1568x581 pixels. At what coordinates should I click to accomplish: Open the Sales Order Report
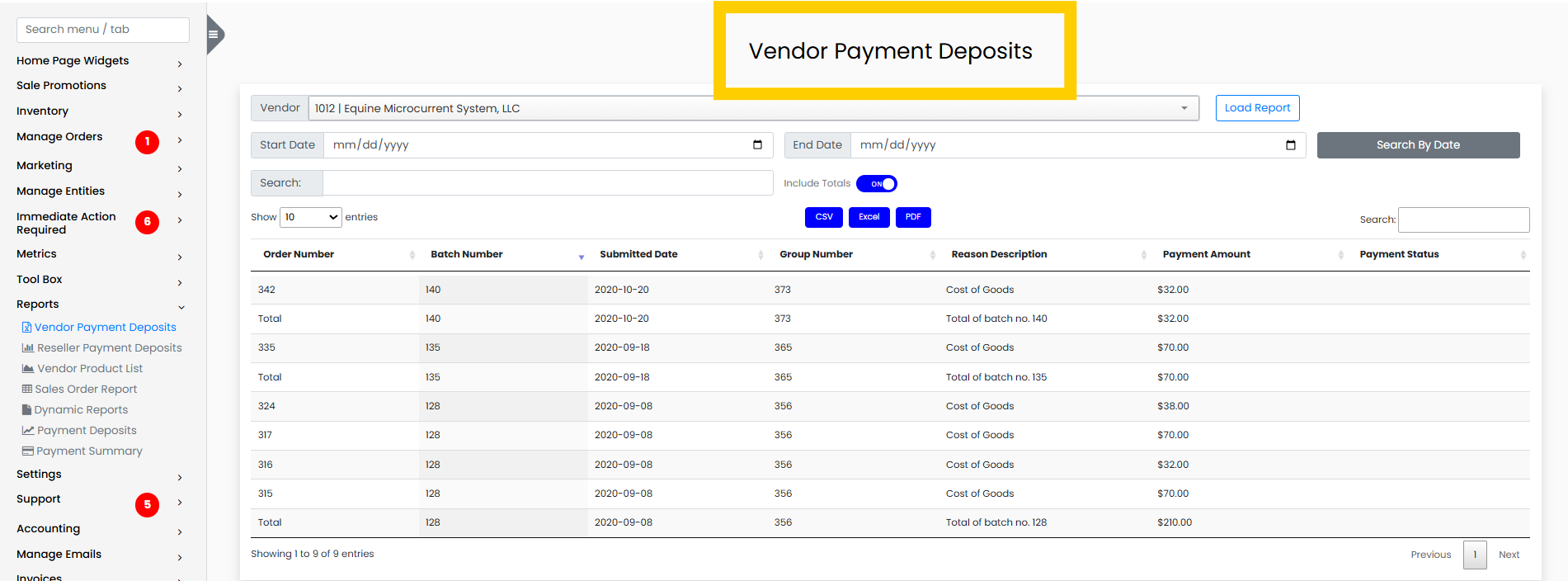(86, 390)
